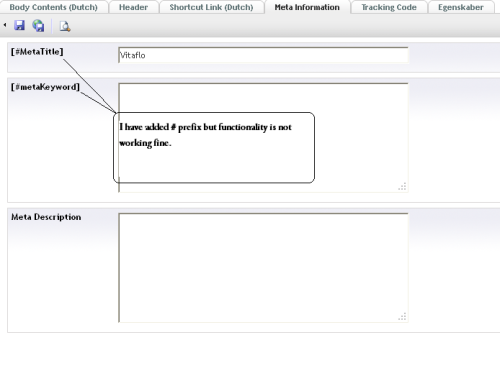Grab the Meta Description textarea resize handle

tap(402, 316)
